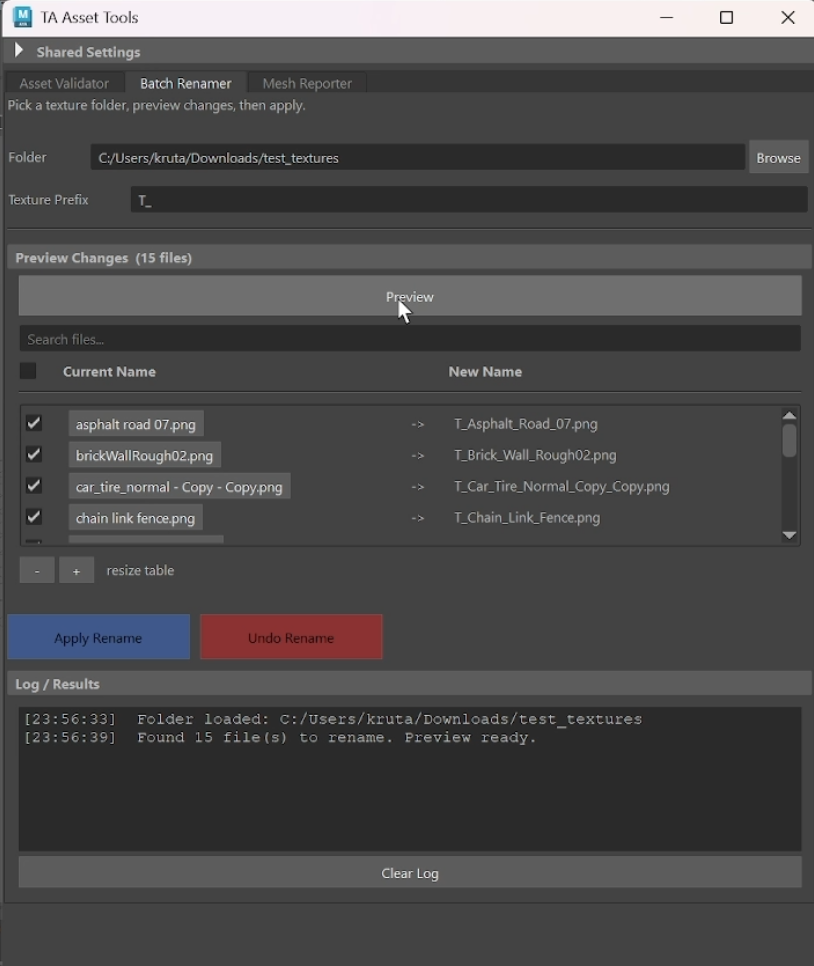The width and height of the screenshot is (814, 966).
Task: Click the Texture Prefix input field
Action: (469, 200)
